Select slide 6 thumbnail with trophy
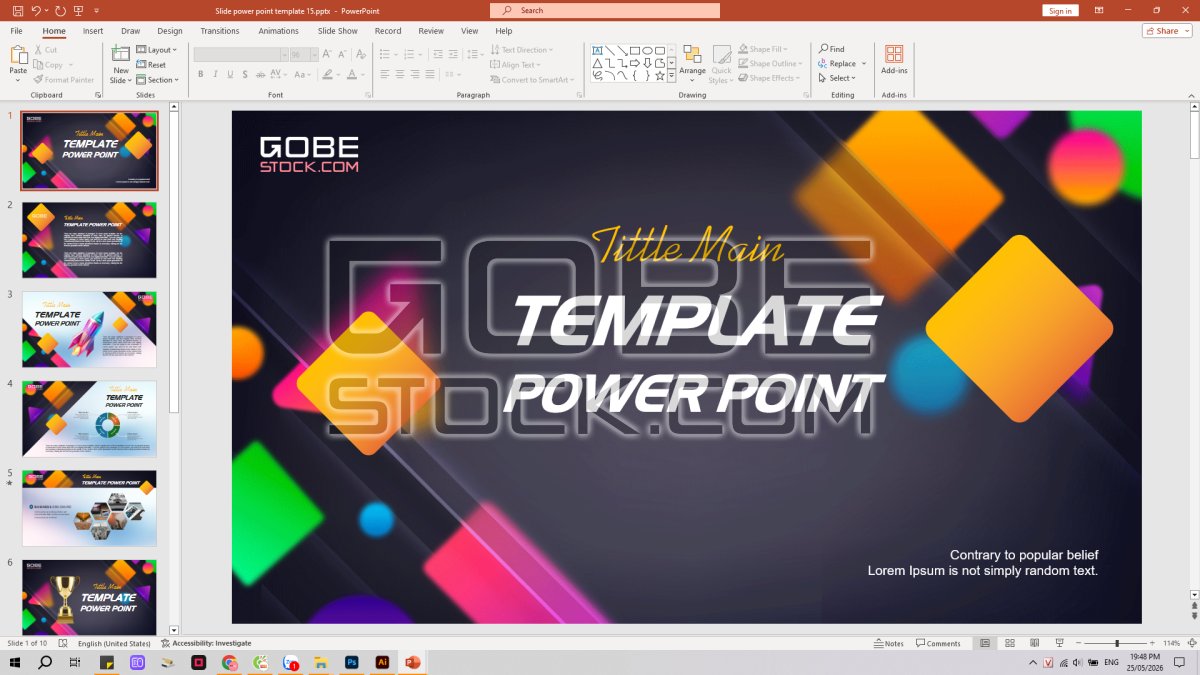Screen dimensions: 1200x675 89,598
